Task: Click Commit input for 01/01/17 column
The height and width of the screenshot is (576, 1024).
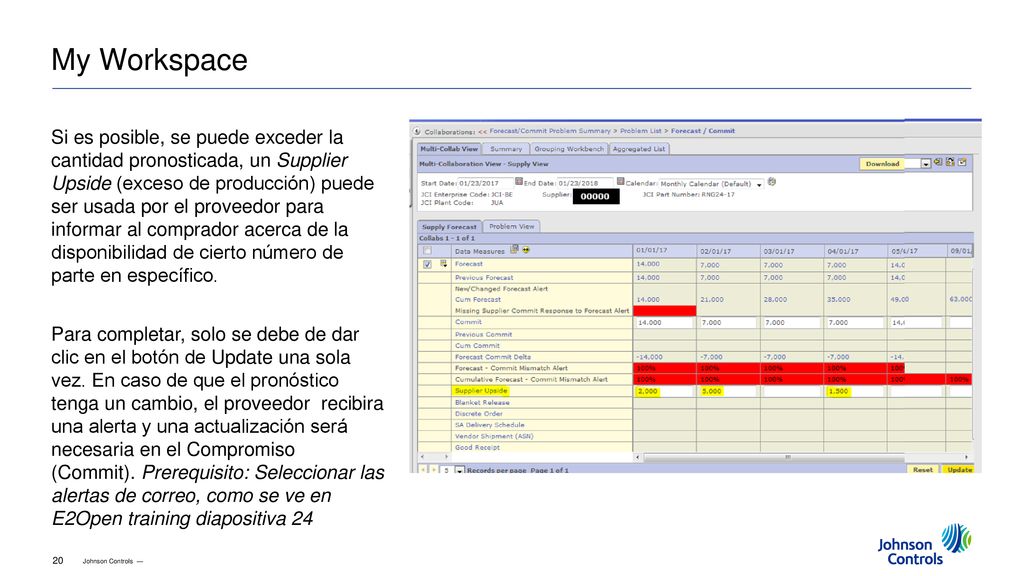Action: [664, 323]
